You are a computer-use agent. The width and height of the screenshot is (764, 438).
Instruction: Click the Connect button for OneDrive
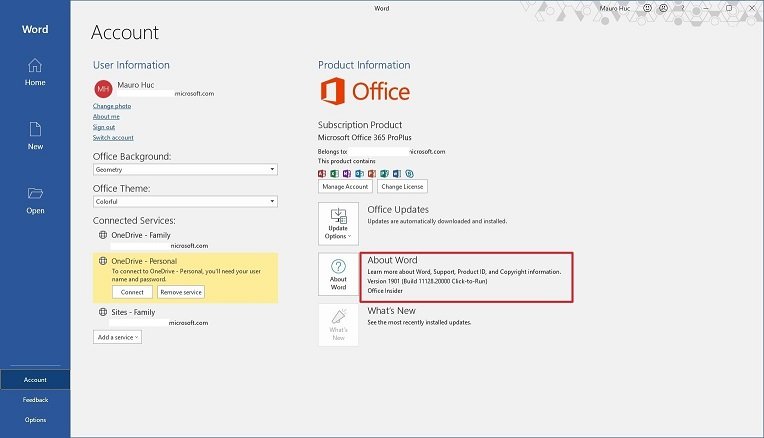(132, 291)
